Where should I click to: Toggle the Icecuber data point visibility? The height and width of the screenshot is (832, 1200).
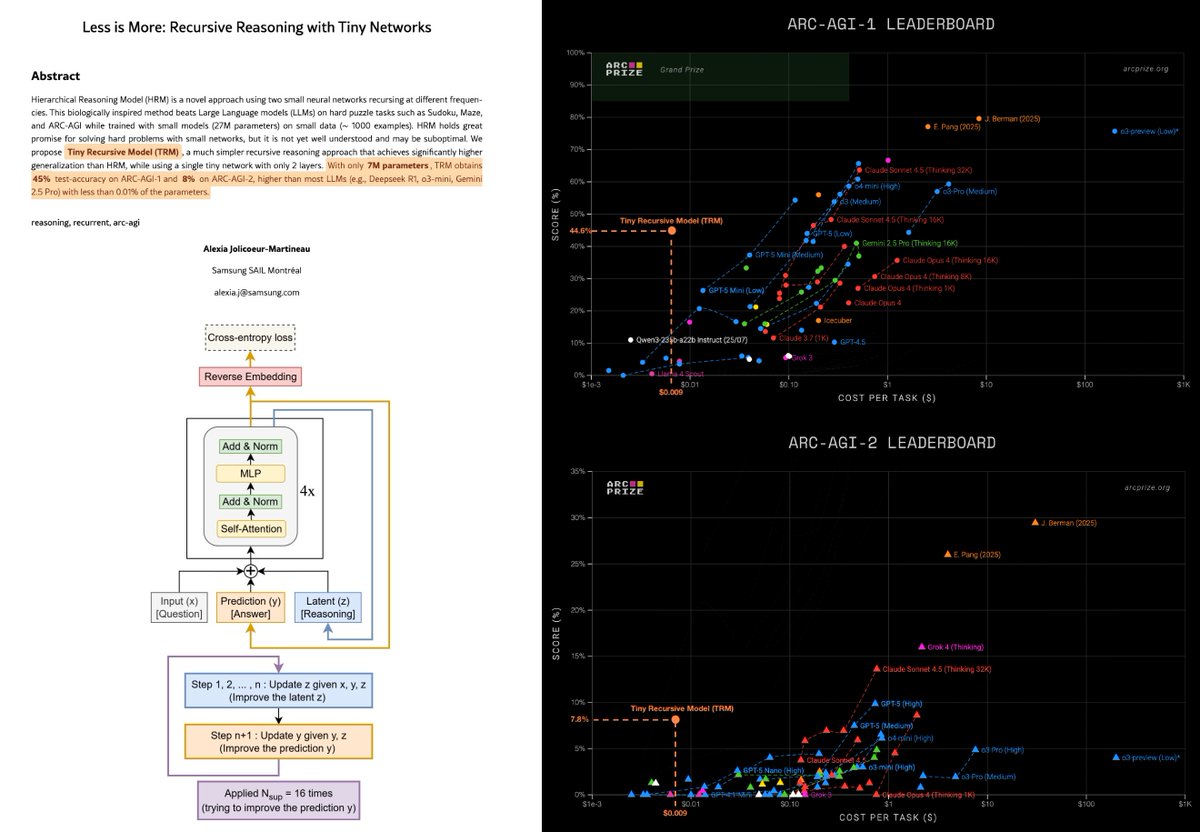(818, 320)
